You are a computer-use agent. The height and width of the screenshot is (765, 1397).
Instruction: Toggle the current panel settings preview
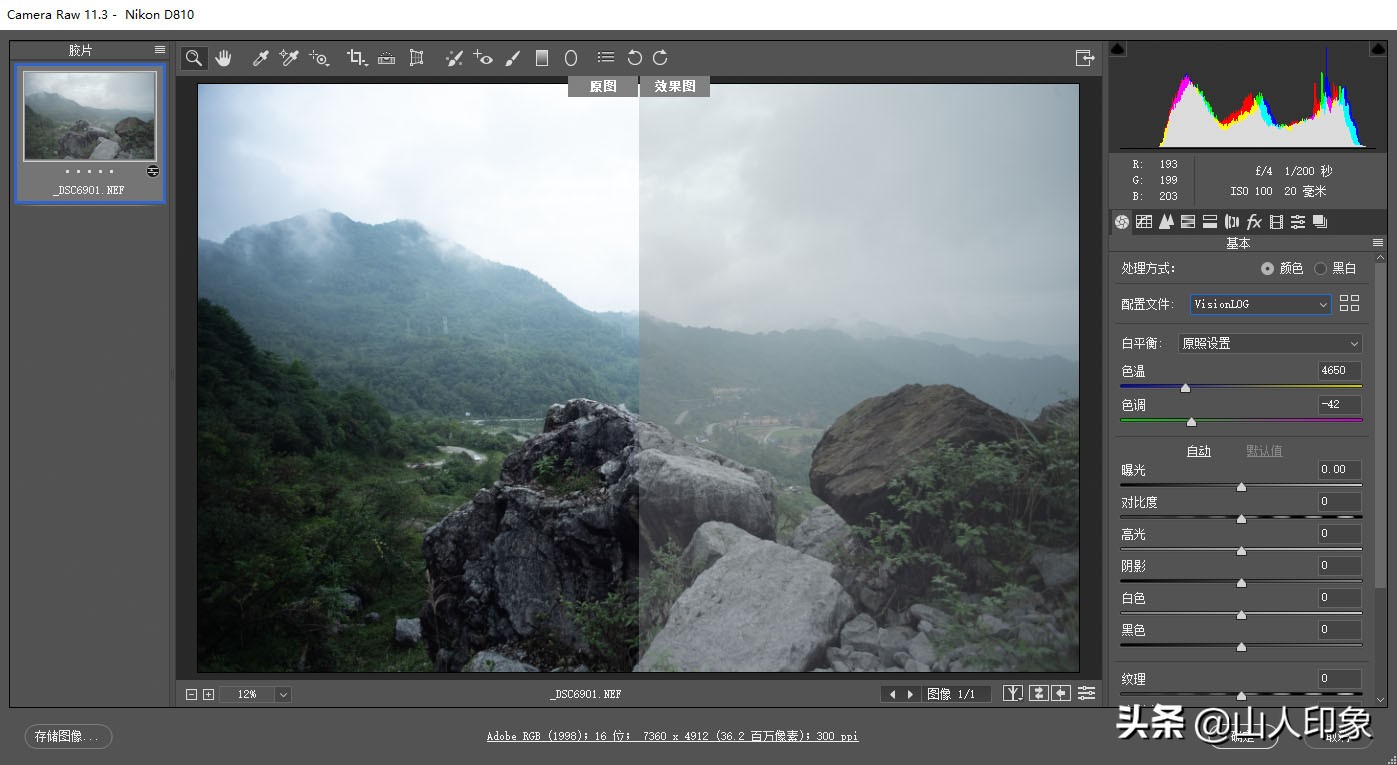point(1086,693)
